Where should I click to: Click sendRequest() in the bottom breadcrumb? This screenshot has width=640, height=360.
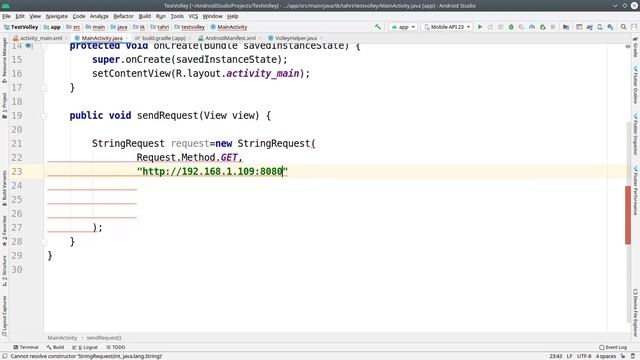click(x=104, y=338)
